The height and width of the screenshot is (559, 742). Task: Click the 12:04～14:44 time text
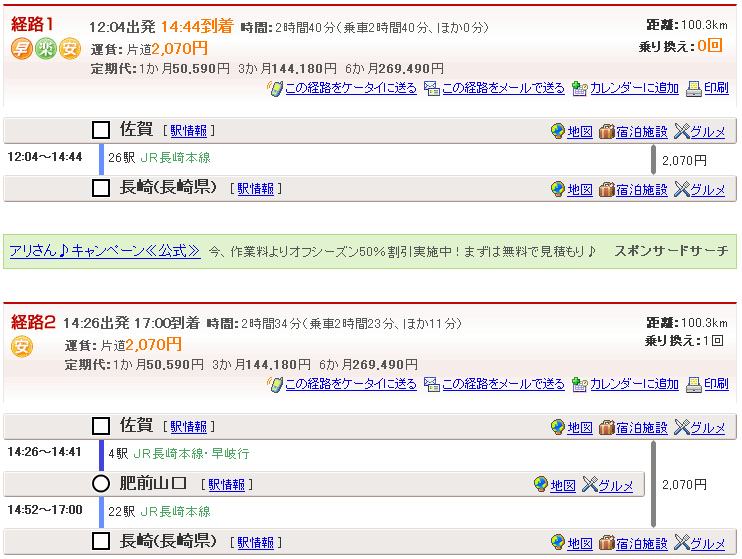click(45, 157)
